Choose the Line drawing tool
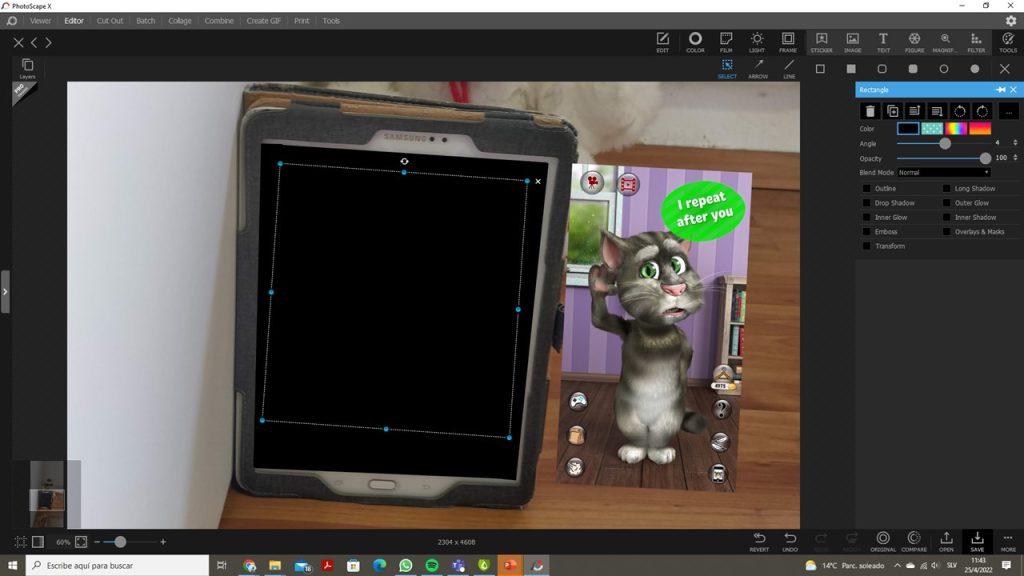This screenshot has width=1024, height=576. tap(789, 69)
